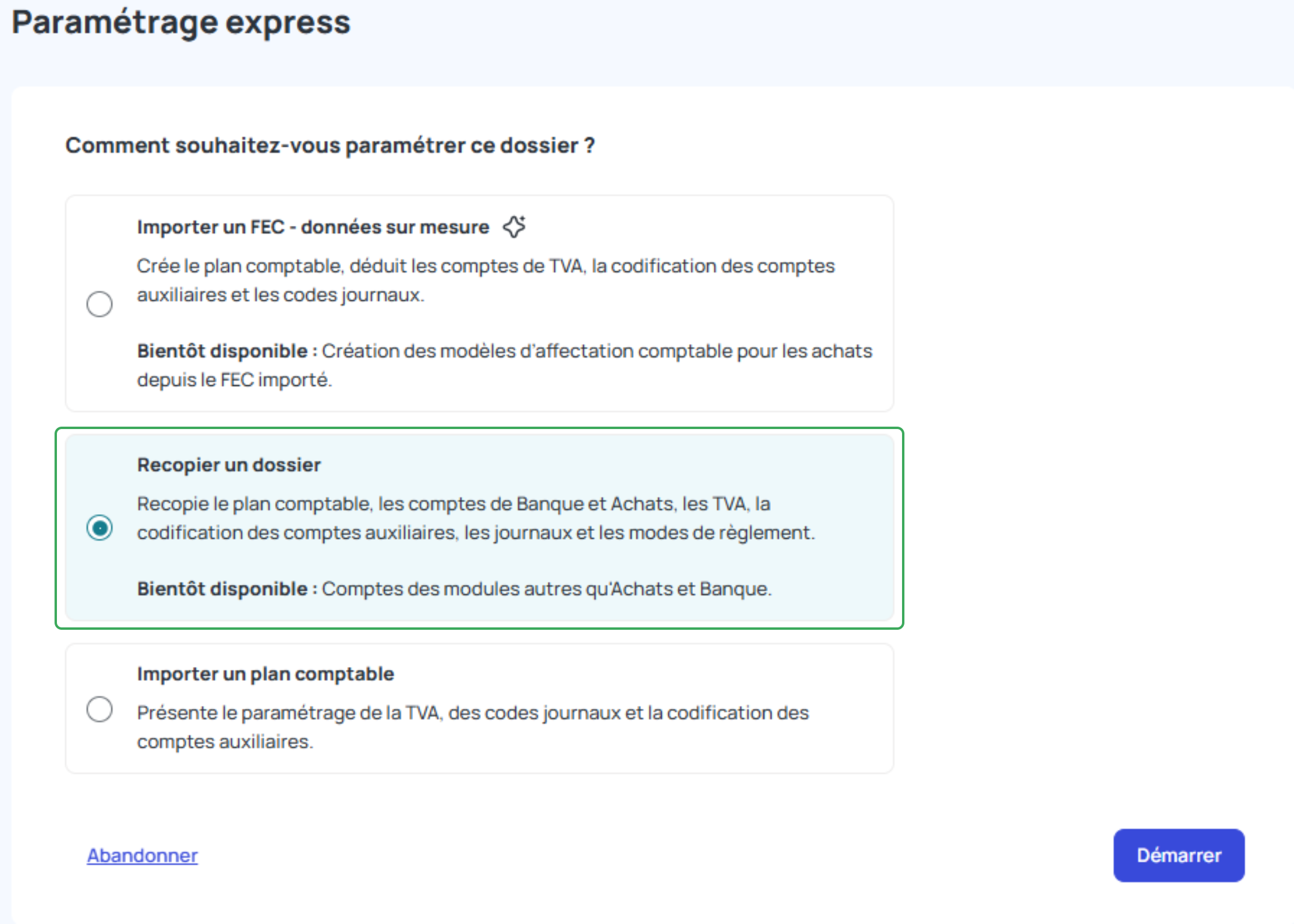The height and width of the screenshot is (924, 1294).
Task: Click 'auxiliaires et les codes journaux' text
Action: click(280, 295)
